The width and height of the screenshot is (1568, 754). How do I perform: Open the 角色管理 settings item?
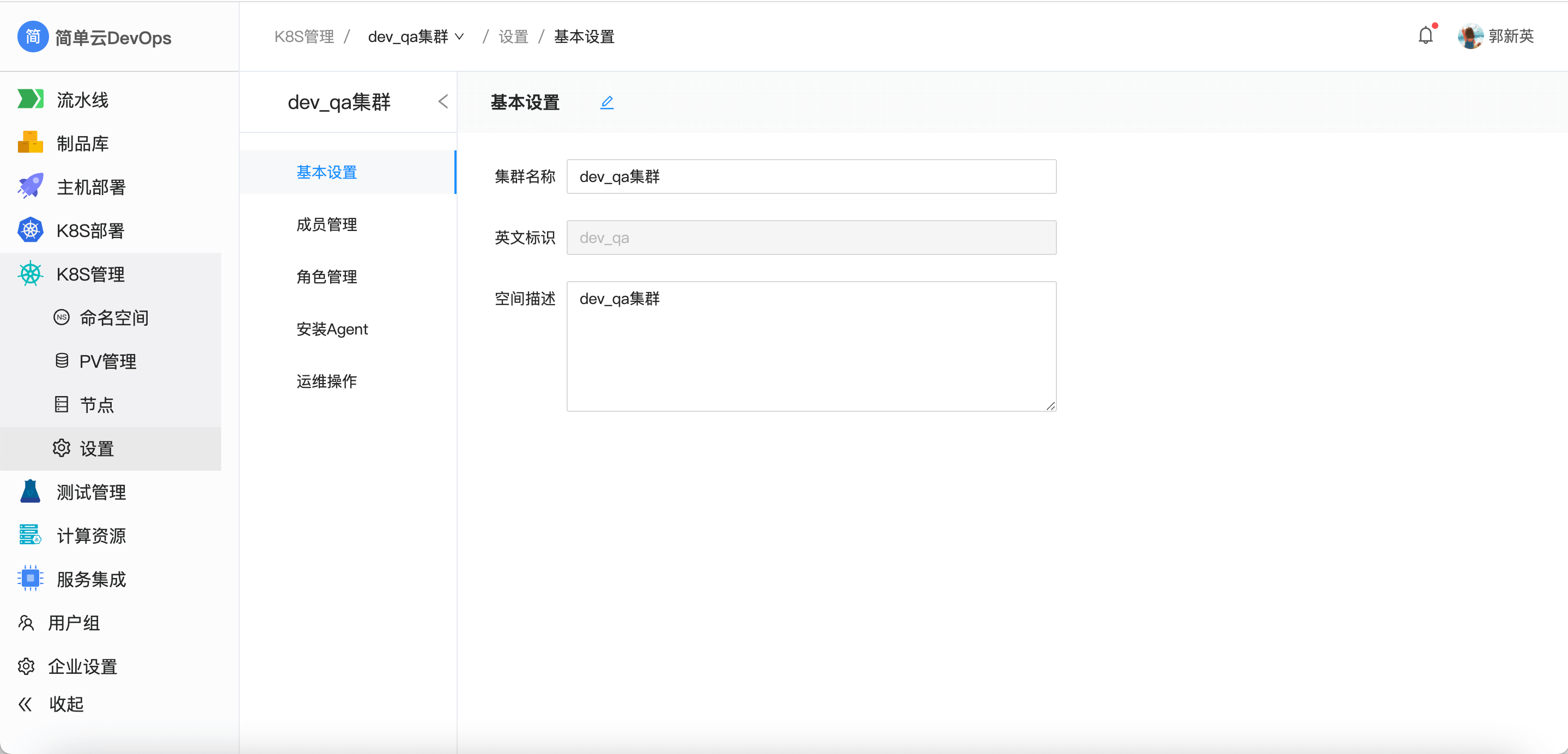pos(326,277)
